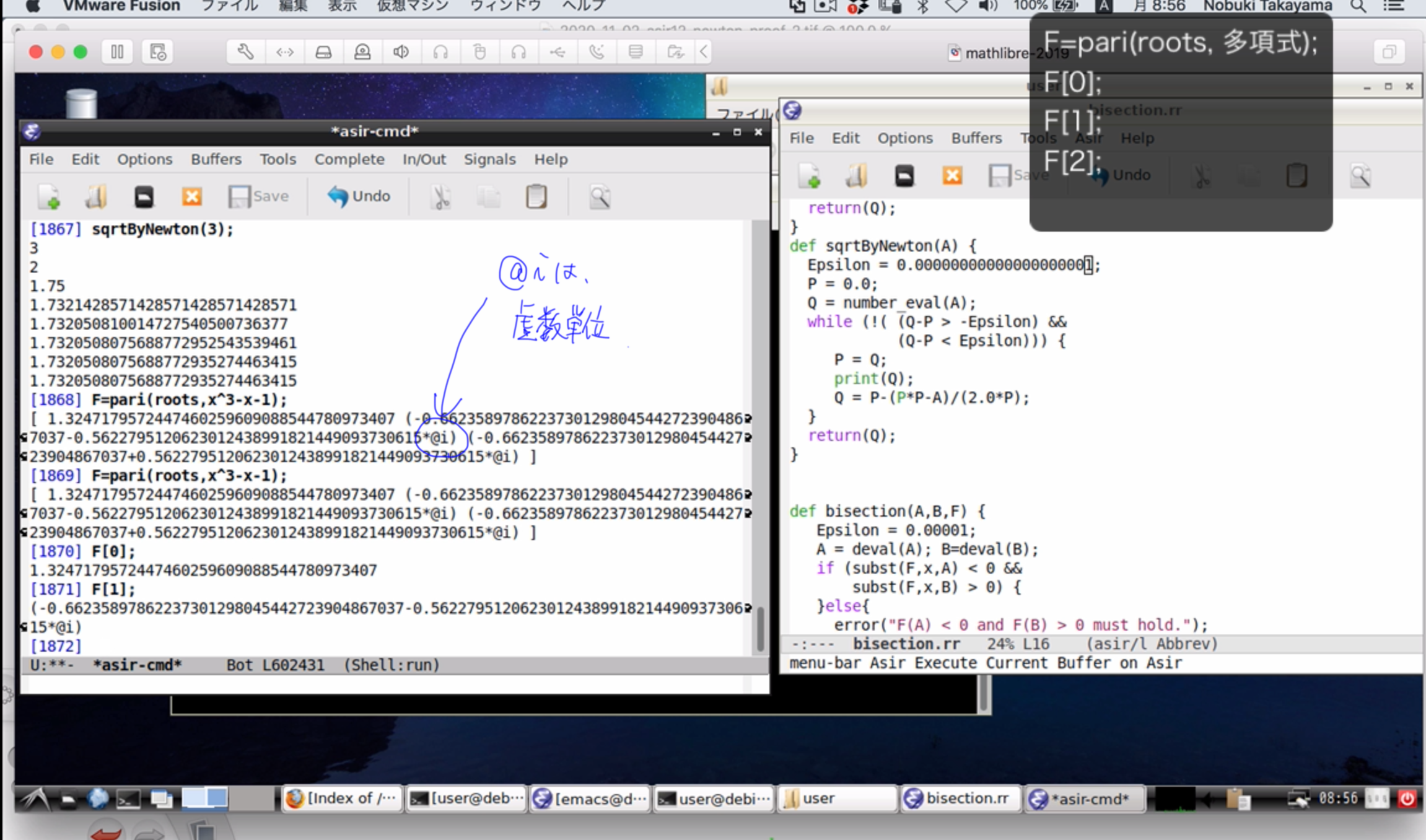Open macOS Spotlight search icon
Viewport: 1426px width, 840px height.
click(1358, 6)
